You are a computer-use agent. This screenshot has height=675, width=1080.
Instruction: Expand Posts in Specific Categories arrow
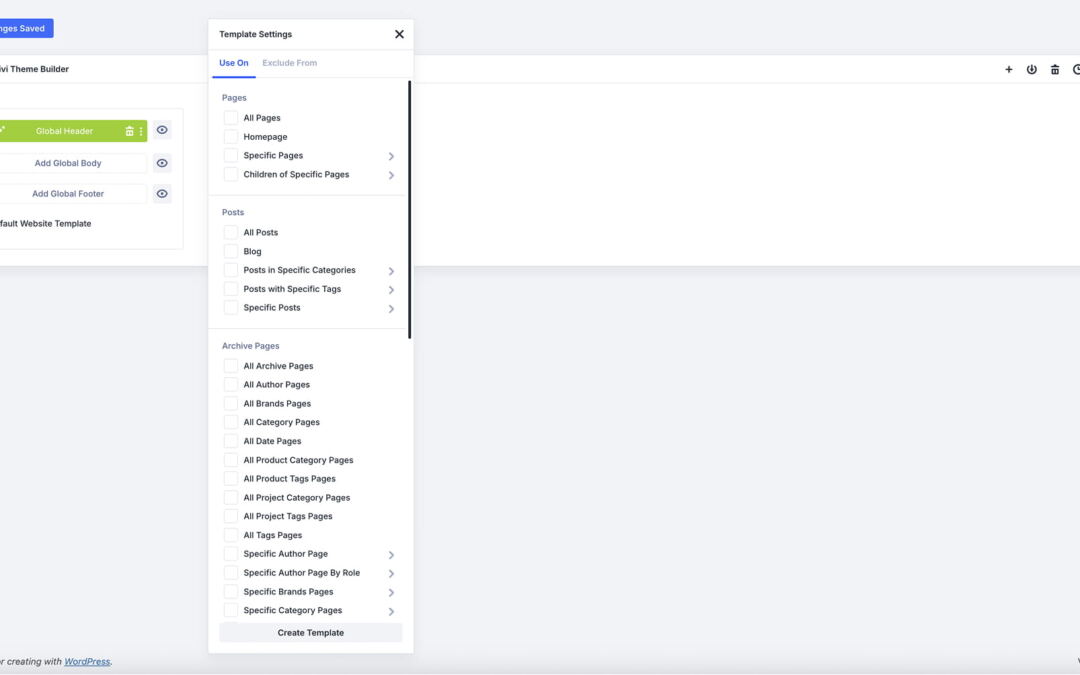click(x=391, y=271)
